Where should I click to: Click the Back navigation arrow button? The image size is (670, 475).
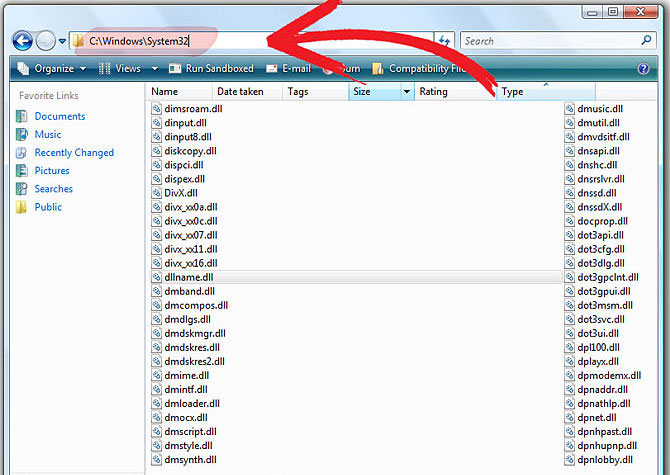[x=23, y=41]
